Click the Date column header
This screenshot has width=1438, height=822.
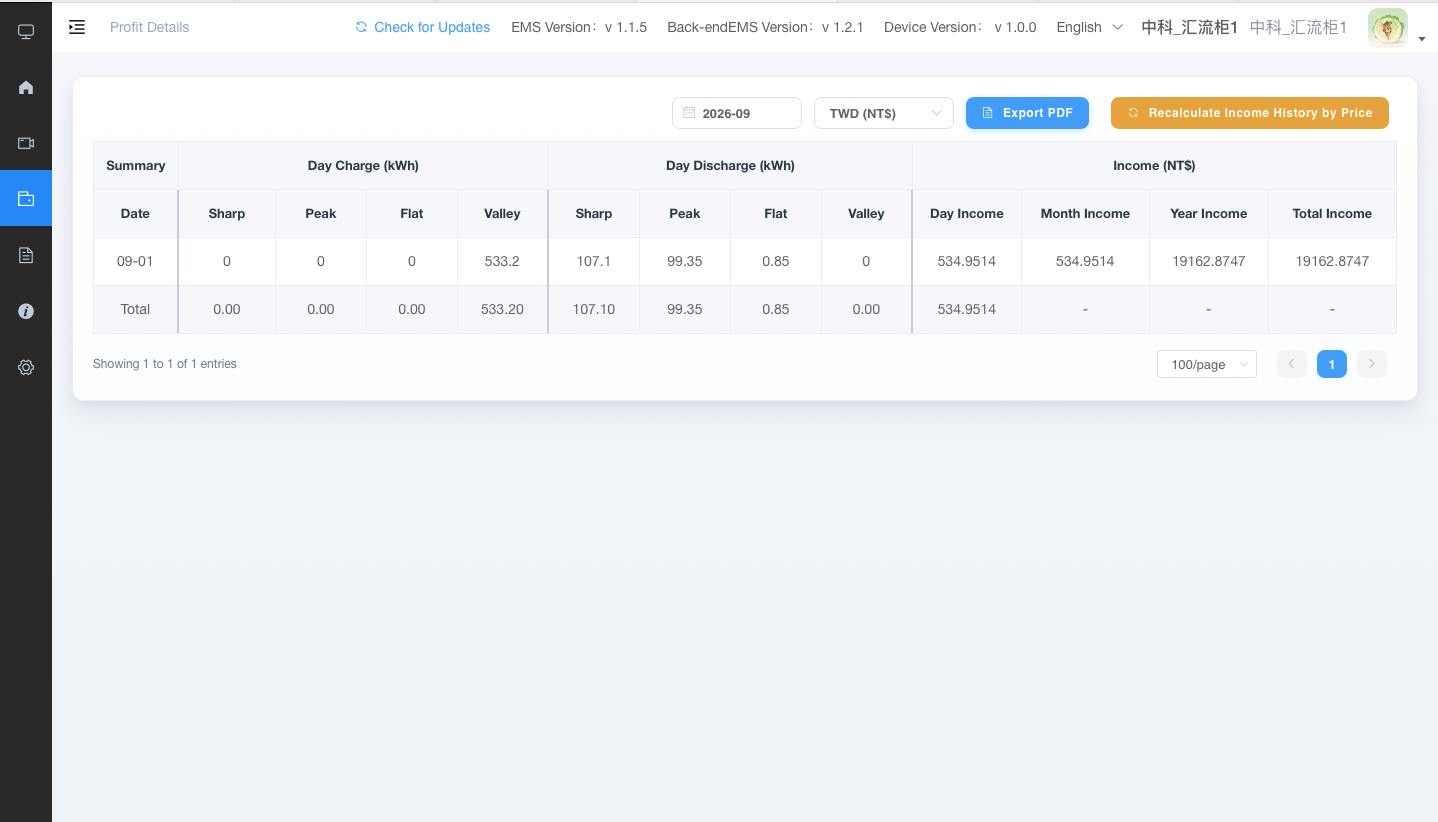[135, 213]
